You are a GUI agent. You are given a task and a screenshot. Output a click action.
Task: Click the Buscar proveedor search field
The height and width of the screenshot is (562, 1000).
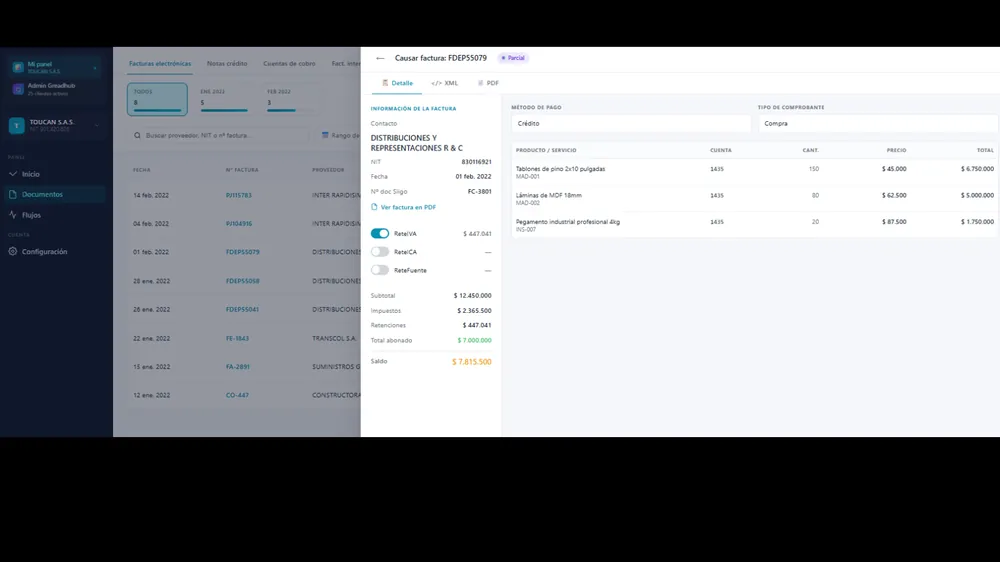click(219, 135)
